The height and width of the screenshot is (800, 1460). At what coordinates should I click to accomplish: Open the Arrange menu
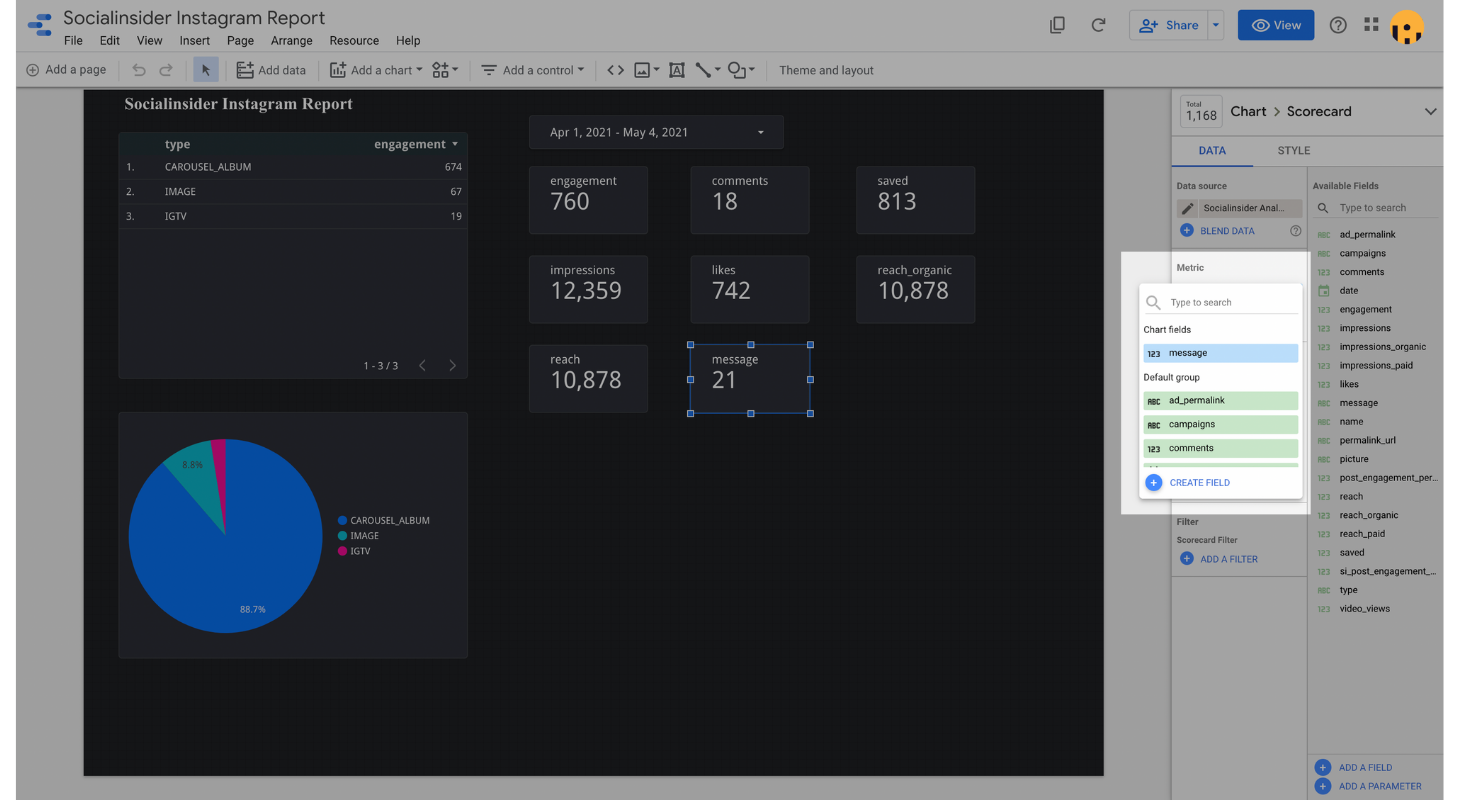click(x=291, y=41)
